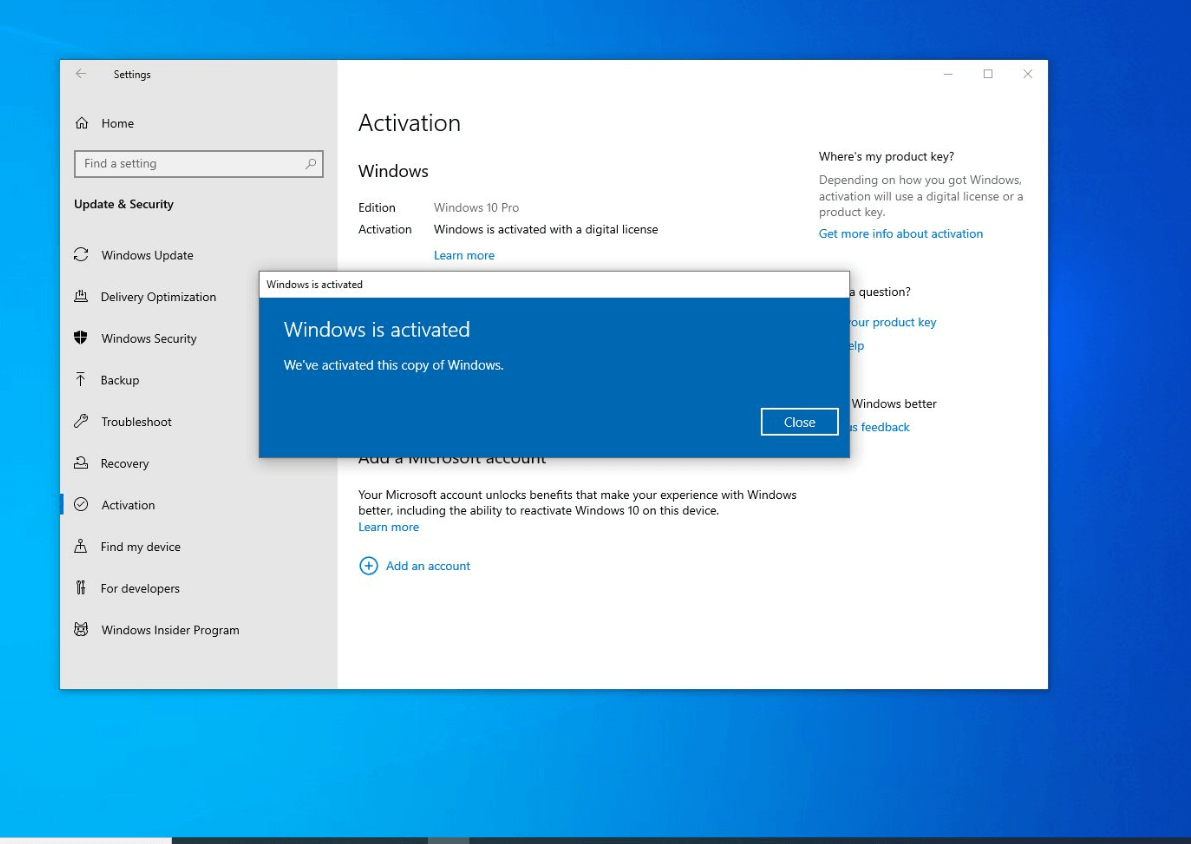Screen dimensions: 1191x844
Task: Open Backup using the upload arrow icon
Action: (81, 380)
